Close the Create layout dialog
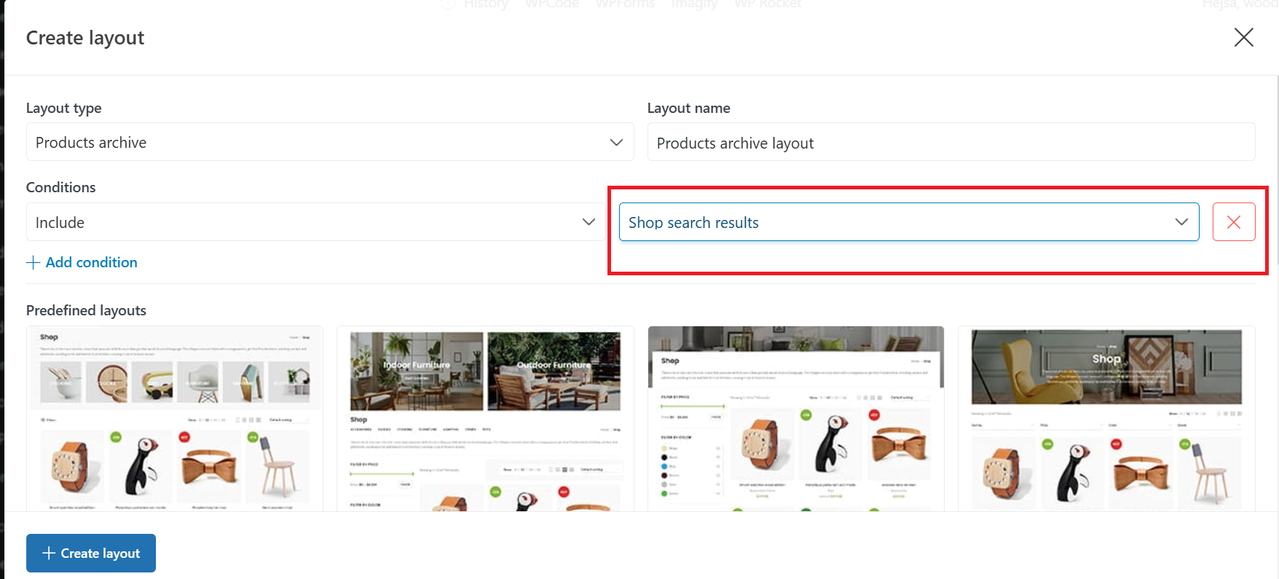The width and height of the screenshot is (1279, 579). point(1243,38)
